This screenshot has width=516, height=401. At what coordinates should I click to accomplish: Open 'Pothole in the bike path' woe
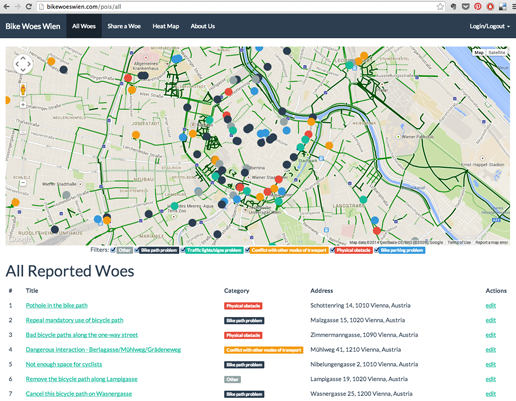(x=57, y=305)
